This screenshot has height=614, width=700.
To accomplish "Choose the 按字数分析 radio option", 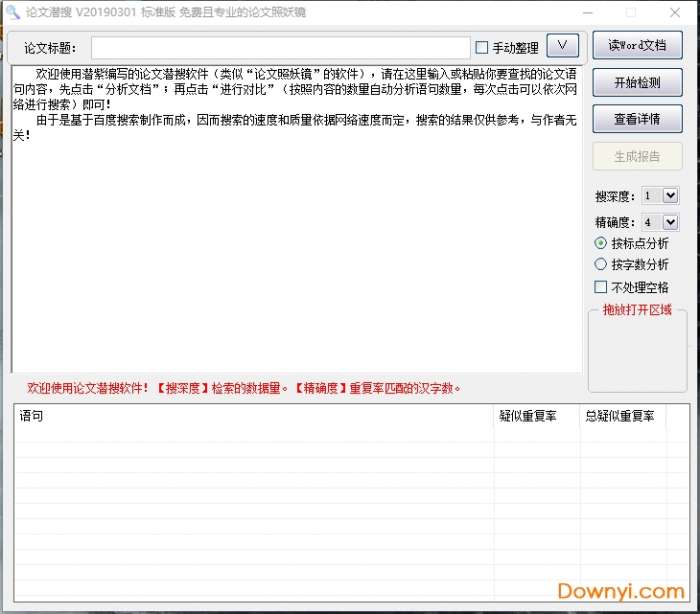I will pos(601,265).
